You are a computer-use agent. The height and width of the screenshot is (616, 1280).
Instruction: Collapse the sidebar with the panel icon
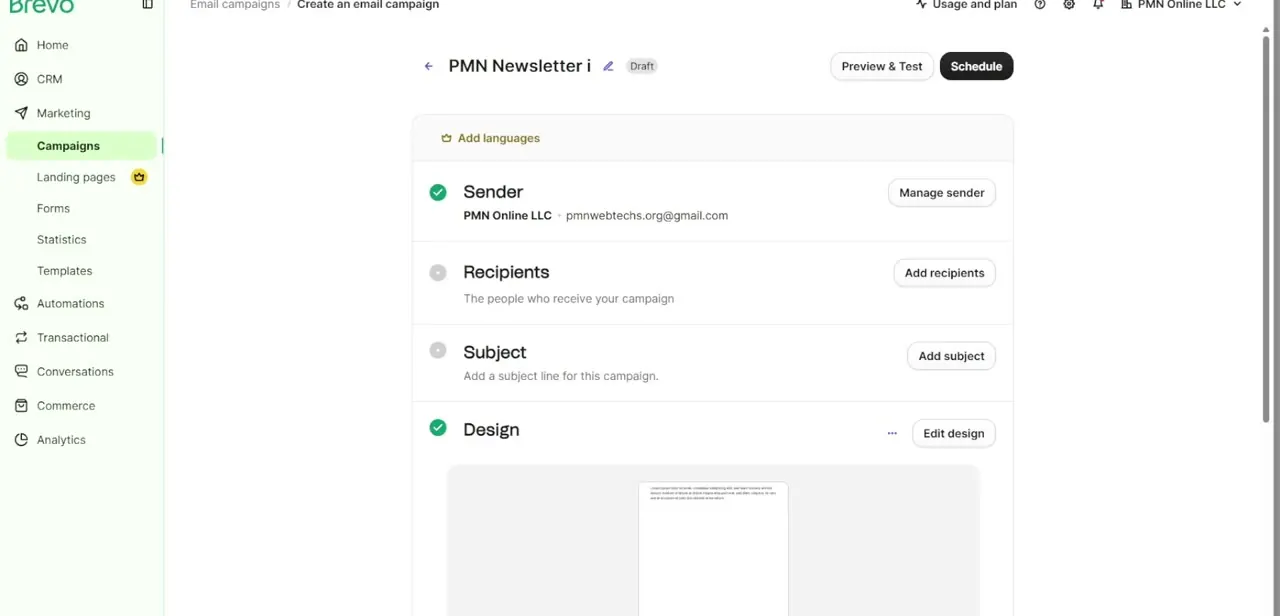(147, 5)
